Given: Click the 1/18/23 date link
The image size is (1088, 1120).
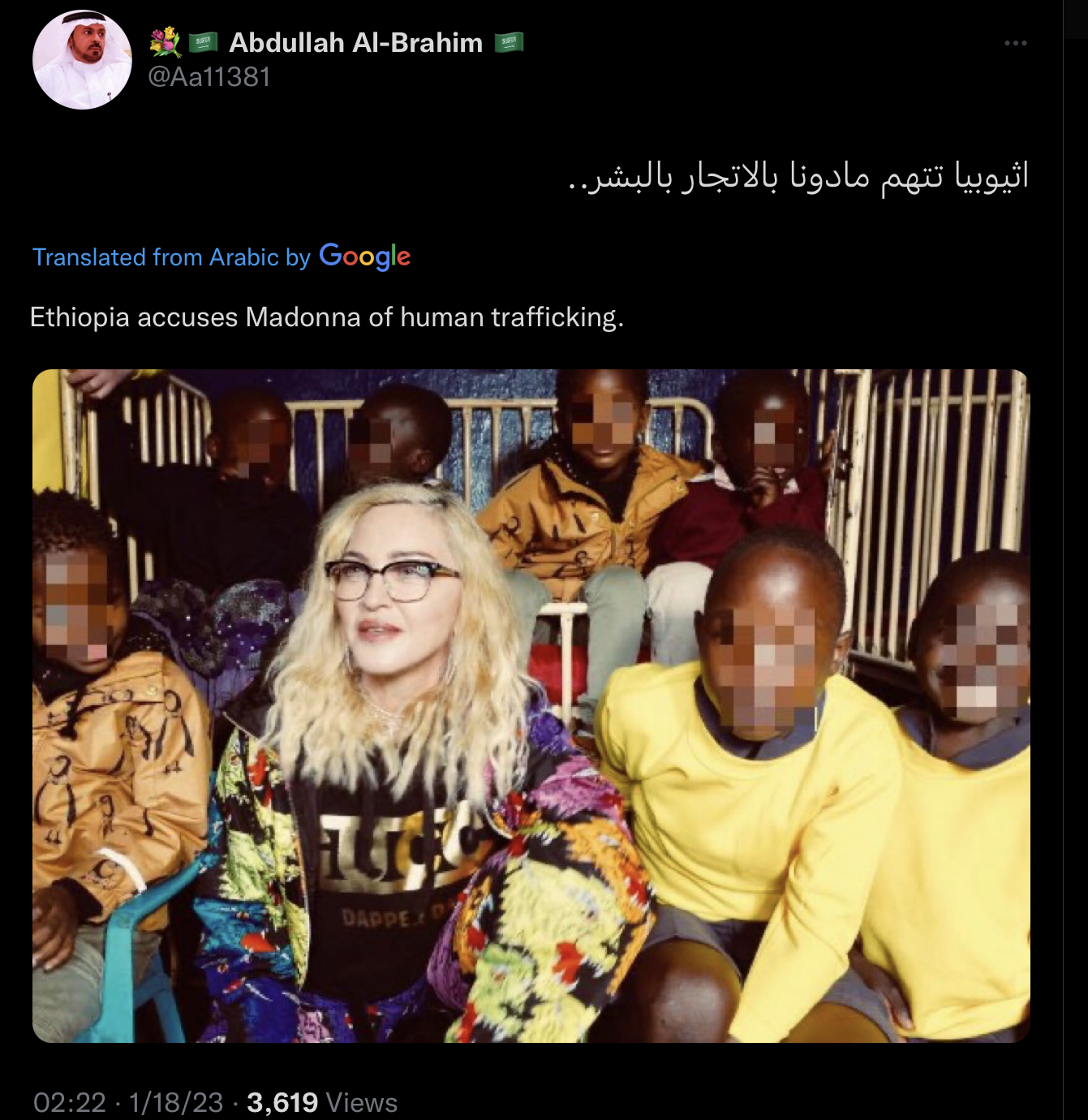Looking at the screenshot, I should coord(175,1102).
